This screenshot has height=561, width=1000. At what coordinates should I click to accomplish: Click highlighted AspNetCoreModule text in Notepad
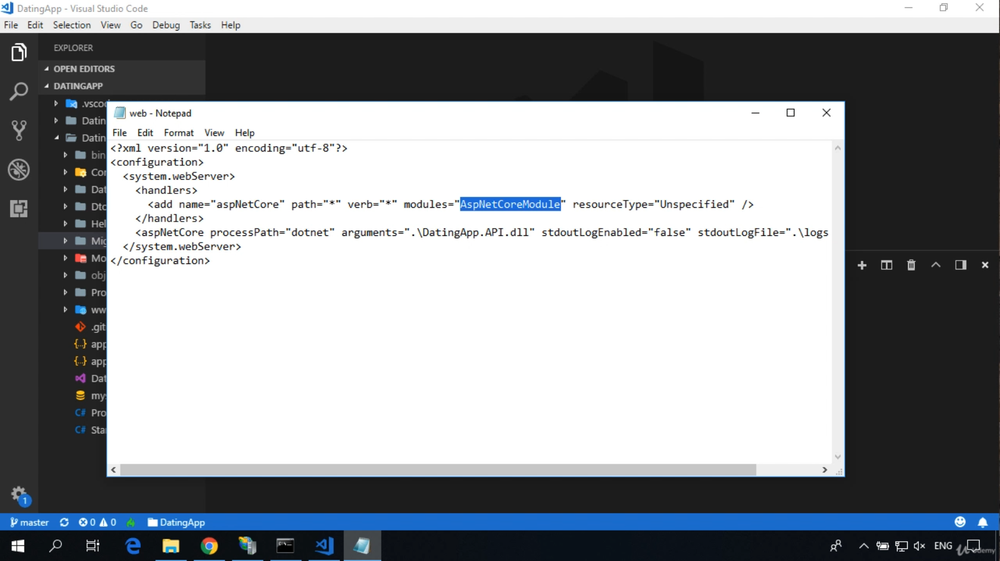point(510,204)
